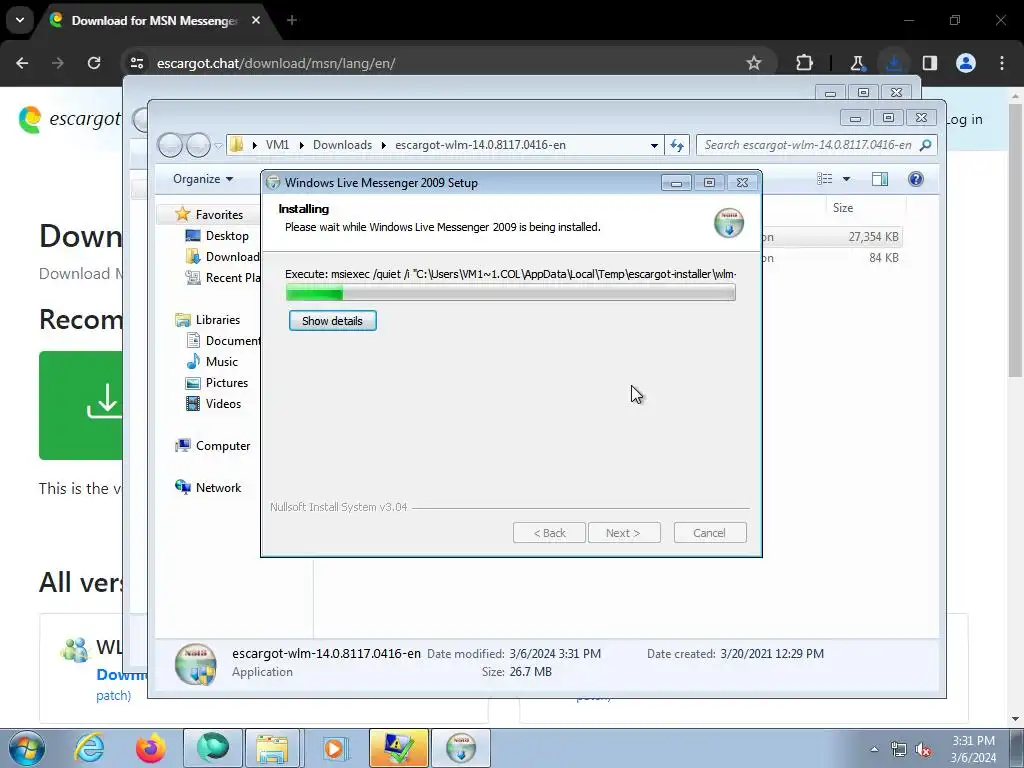Click the Chrome address bar URL
The height and width of the screenshot is (768, 1024).
276,63
